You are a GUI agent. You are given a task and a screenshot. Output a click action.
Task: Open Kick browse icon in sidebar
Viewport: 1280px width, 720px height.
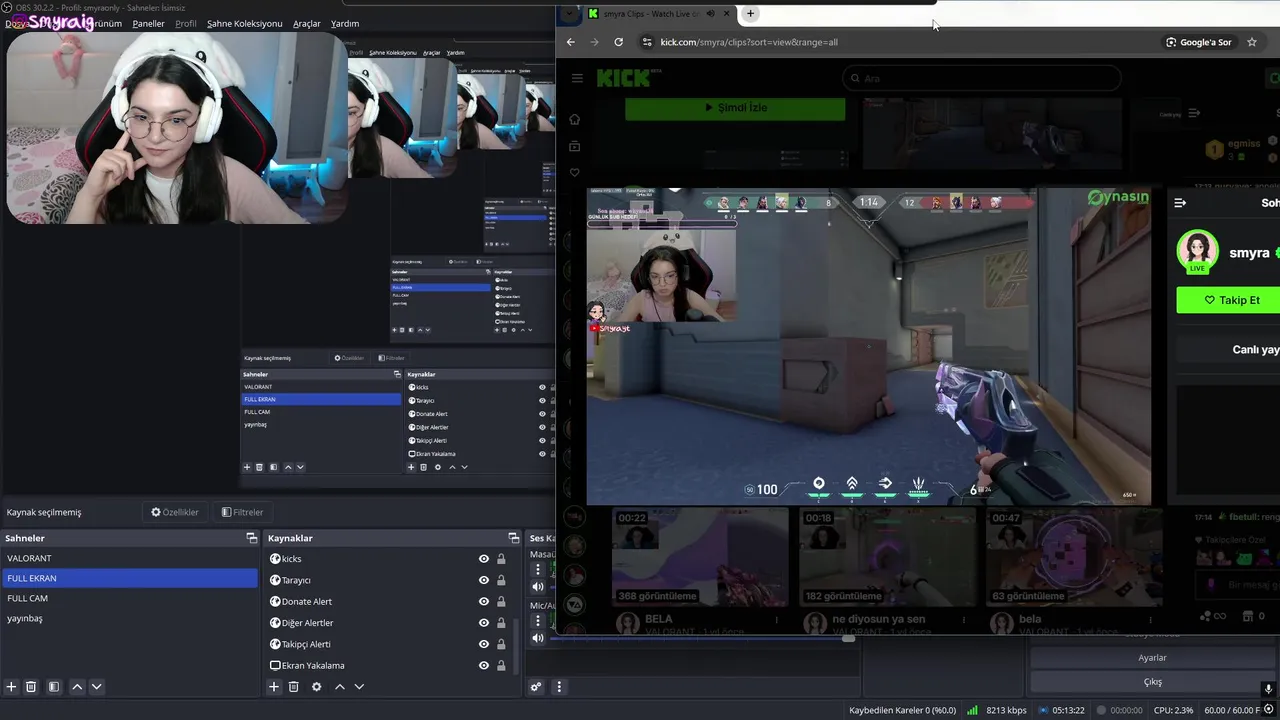(x=574, y=146)
